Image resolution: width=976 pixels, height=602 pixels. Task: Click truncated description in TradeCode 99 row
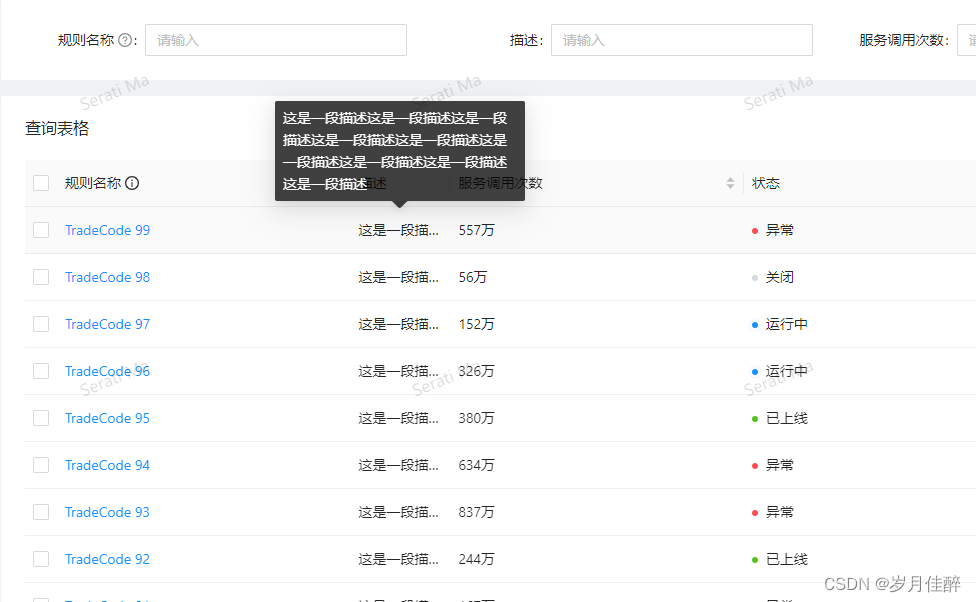click(398, 230)
